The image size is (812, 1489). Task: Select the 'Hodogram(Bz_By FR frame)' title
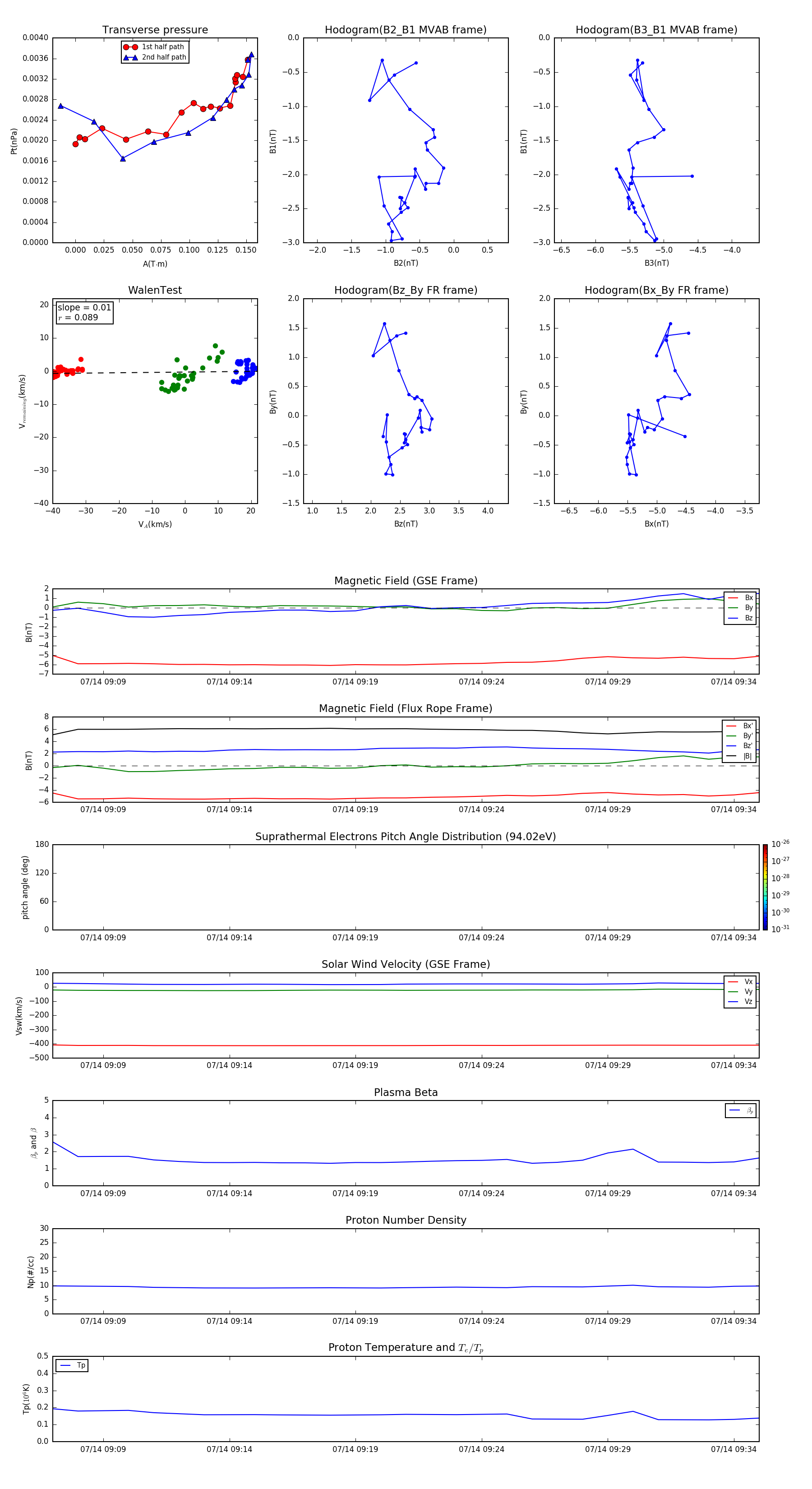point(406,290)
